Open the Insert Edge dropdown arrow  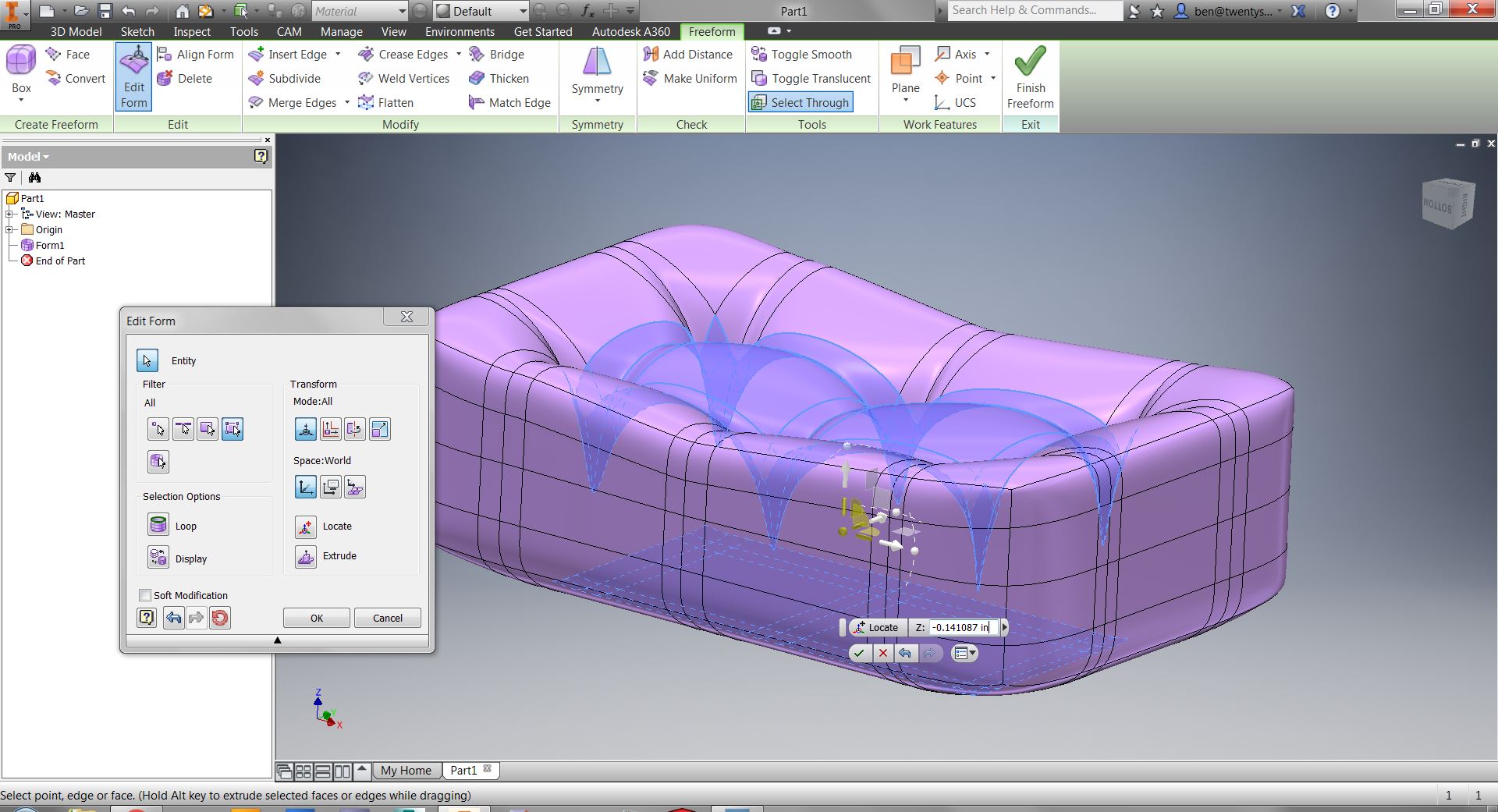(338, 54)
